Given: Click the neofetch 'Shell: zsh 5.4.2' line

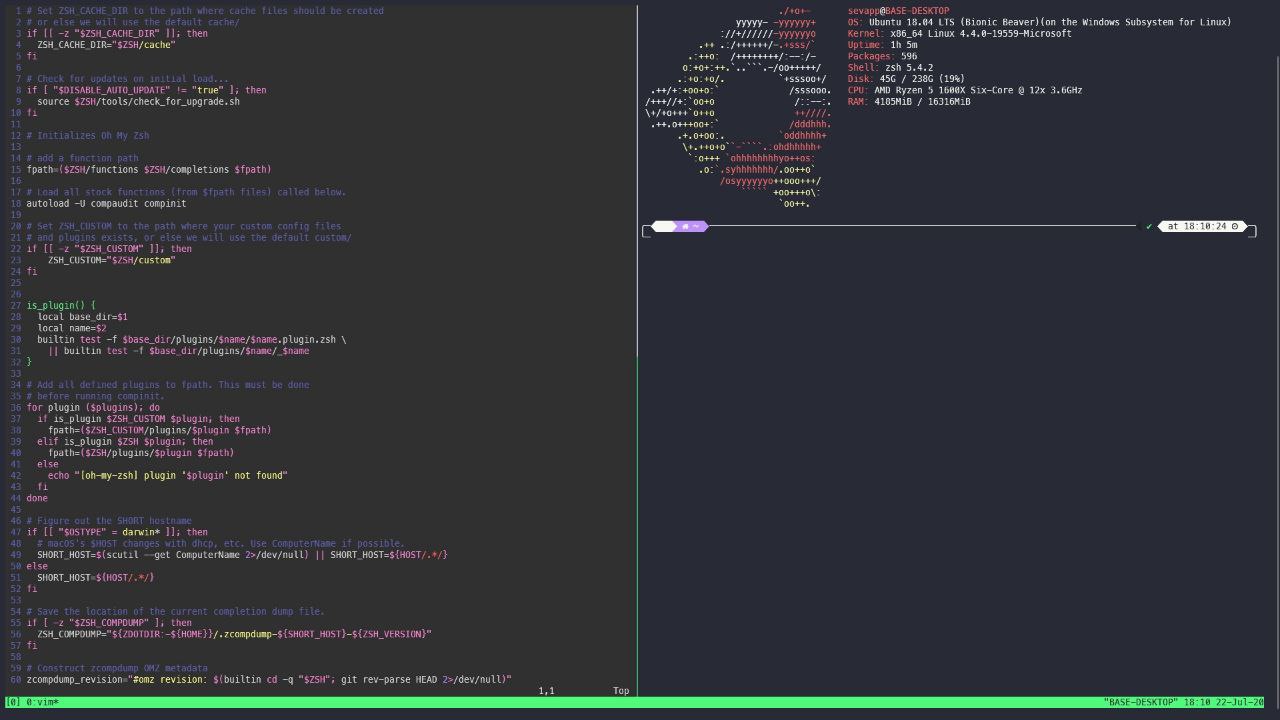Looking at the screenshot, I should pyautogui.click(x=890, y=68).
